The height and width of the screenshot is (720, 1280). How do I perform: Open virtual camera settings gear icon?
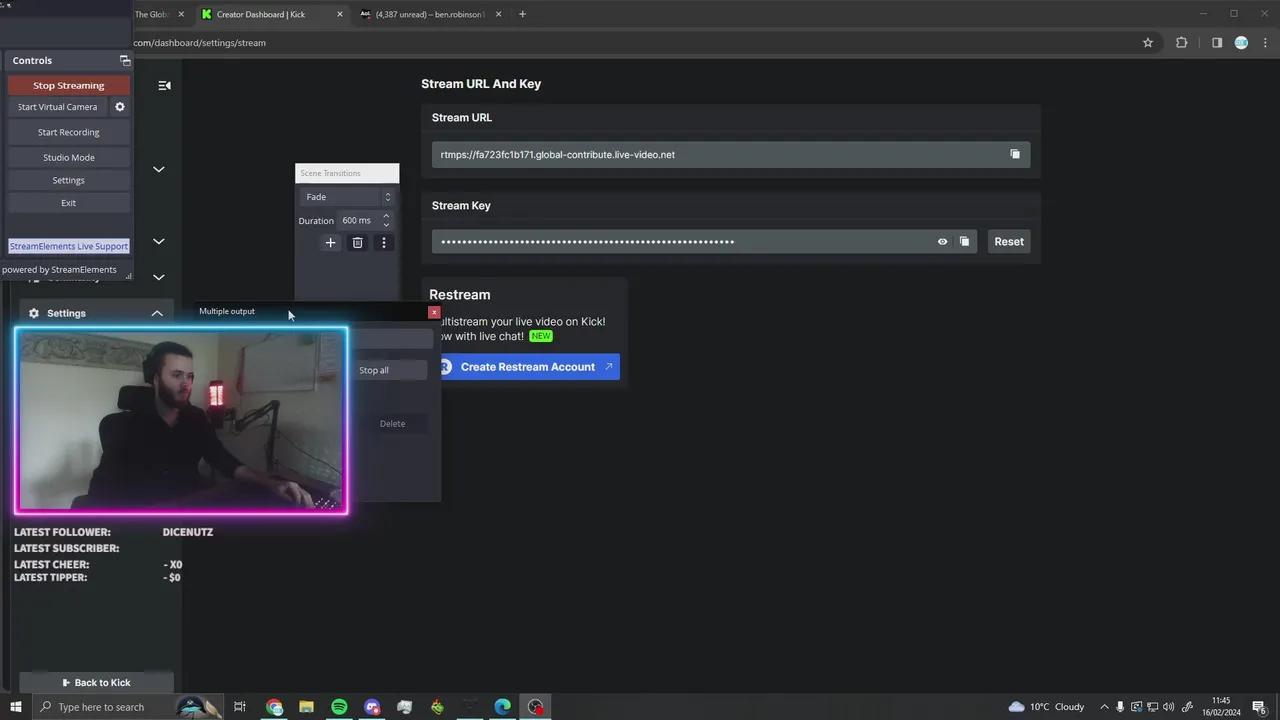[120, 107]
